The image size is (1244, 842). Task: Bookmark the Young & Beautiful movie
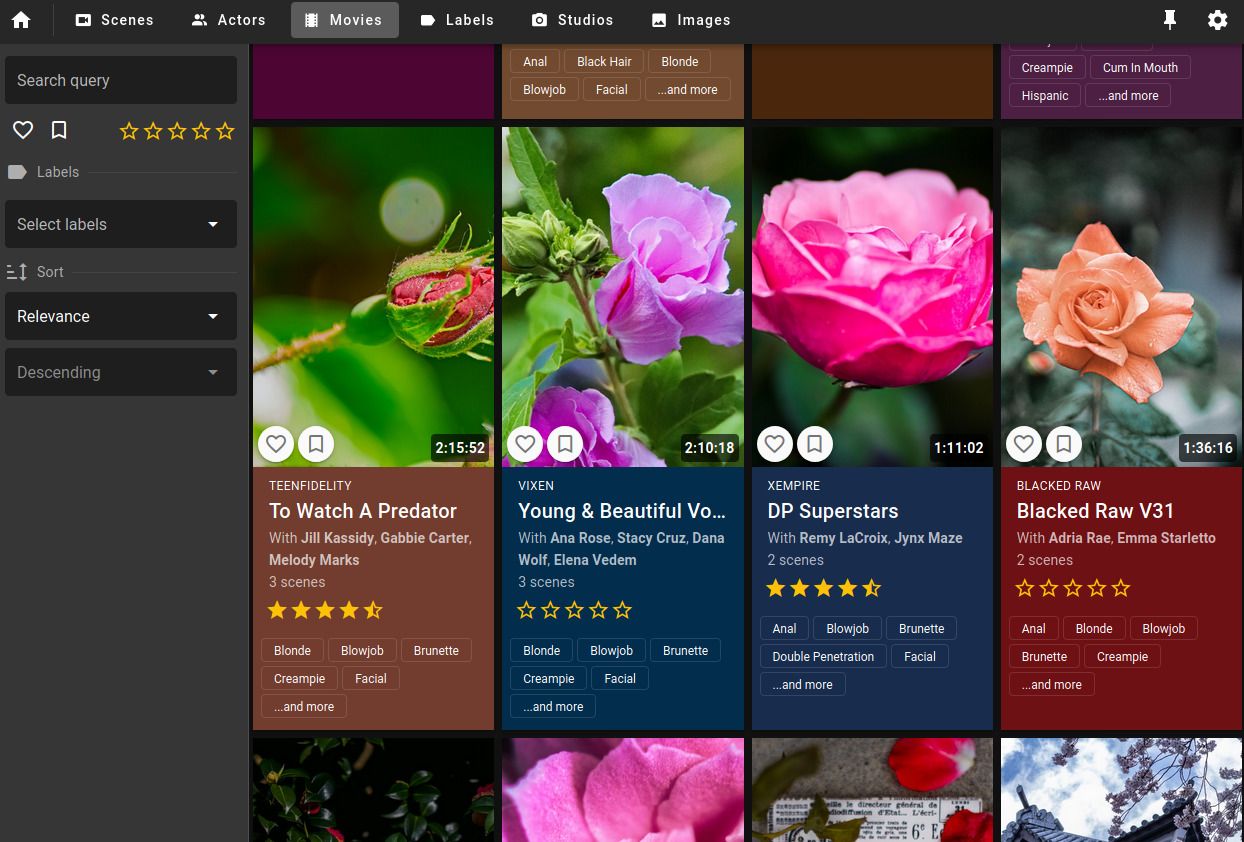[x=565, y=444]
